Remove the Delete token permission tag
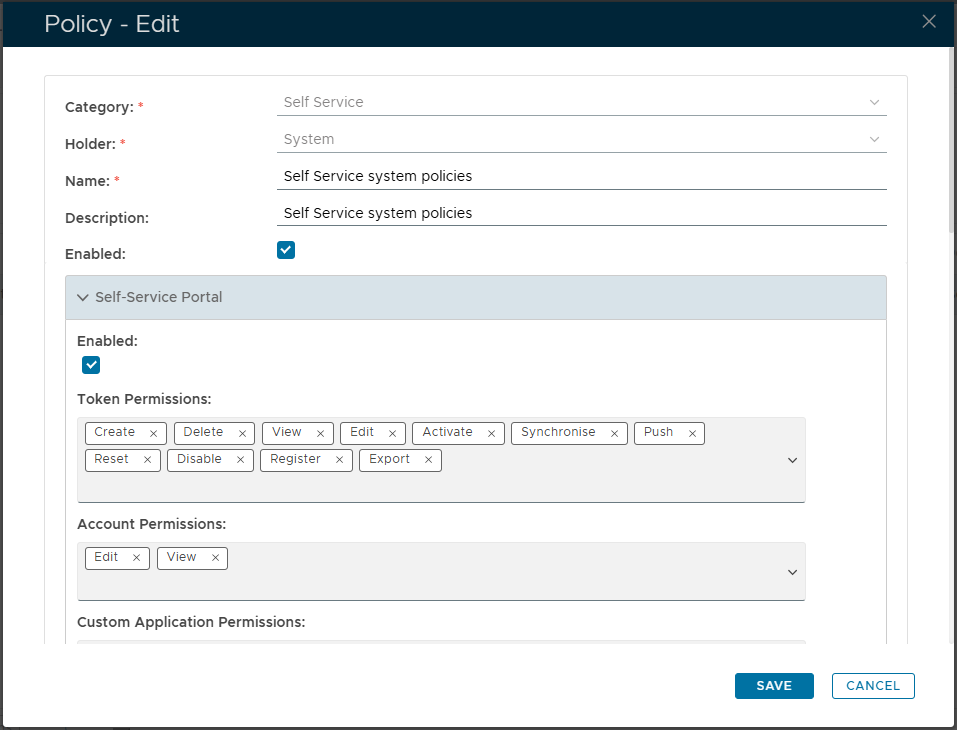The width and height of the screenshot is (957, 730). (242, 433)
